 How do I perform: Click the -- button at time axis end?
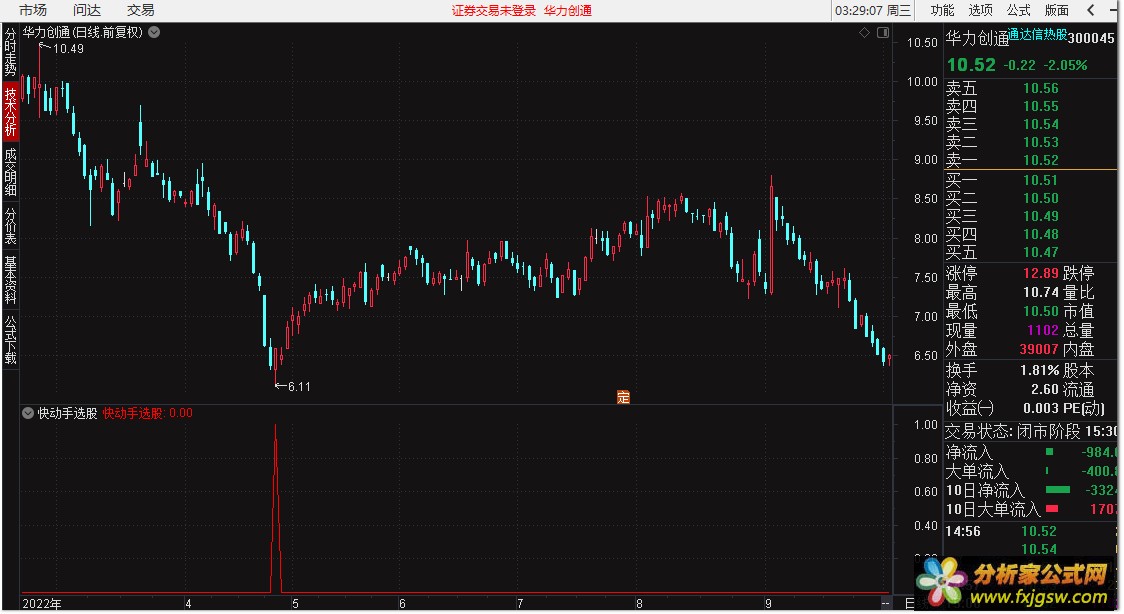885,603
